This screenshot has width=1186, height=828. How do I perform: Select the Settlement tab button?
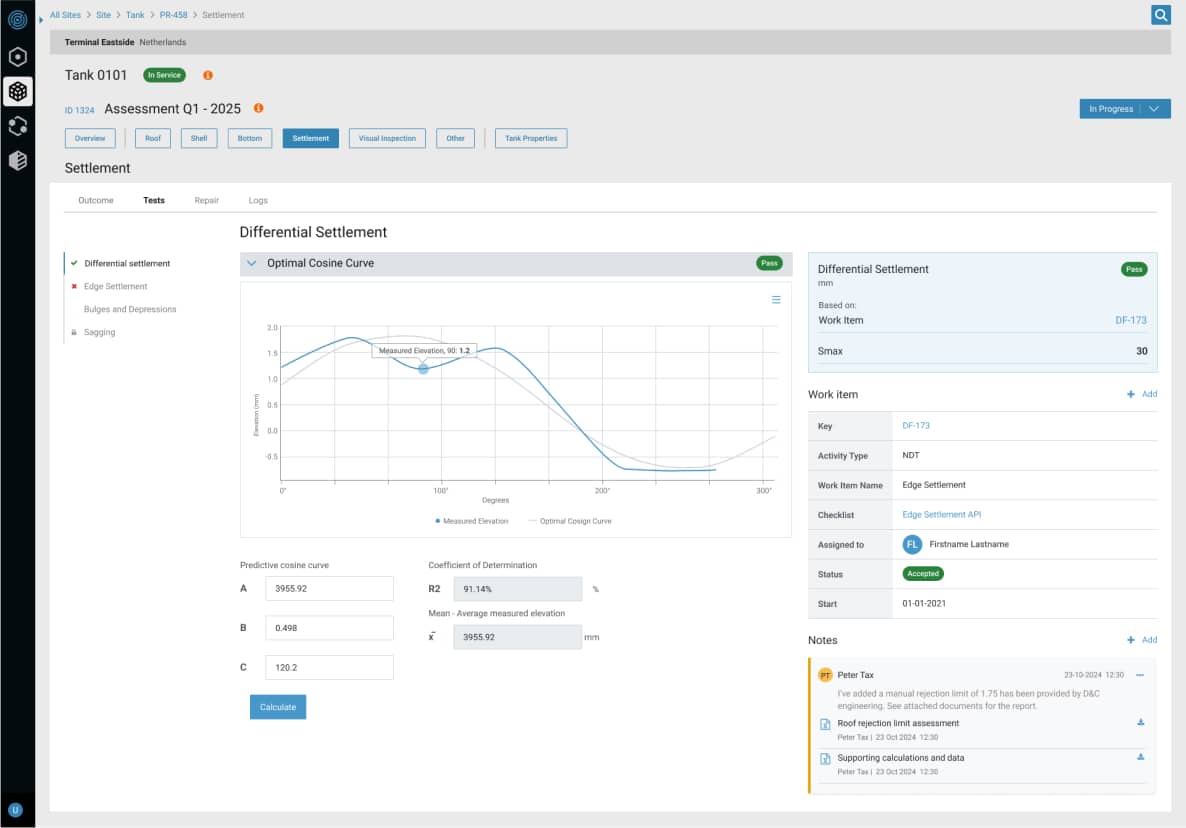[x=311, y=138]
